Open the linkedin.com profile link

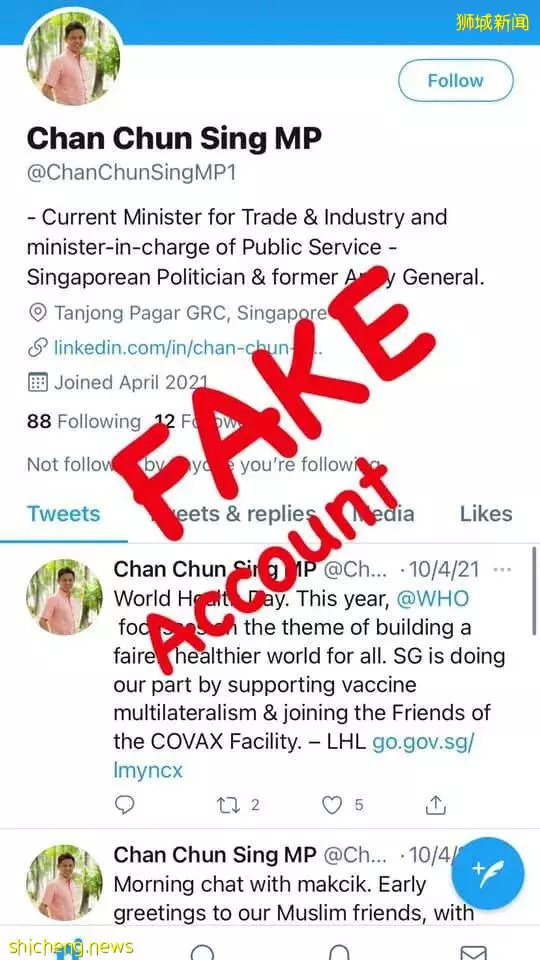click(x=189, y=348)
